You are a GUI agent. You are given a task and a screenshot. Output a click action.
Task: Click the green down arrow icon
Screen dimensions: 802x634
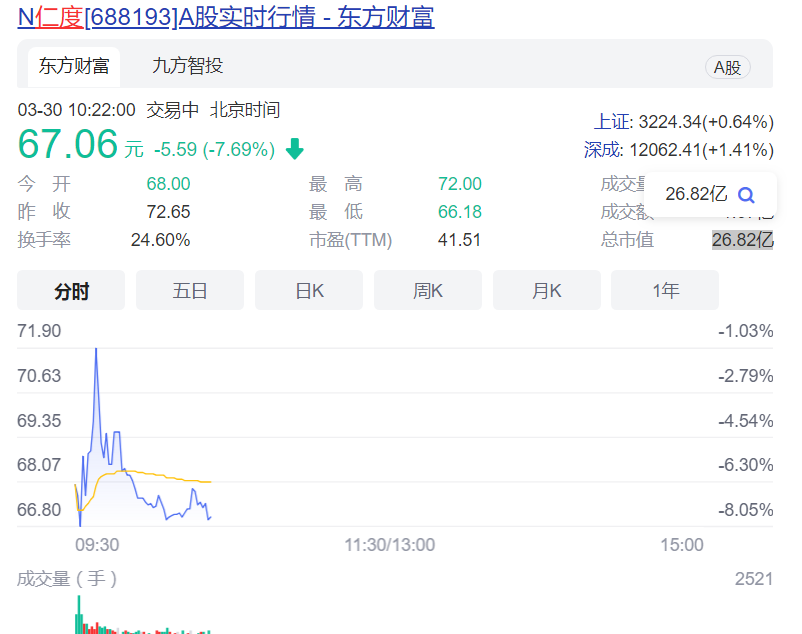(x=294, y=150)
